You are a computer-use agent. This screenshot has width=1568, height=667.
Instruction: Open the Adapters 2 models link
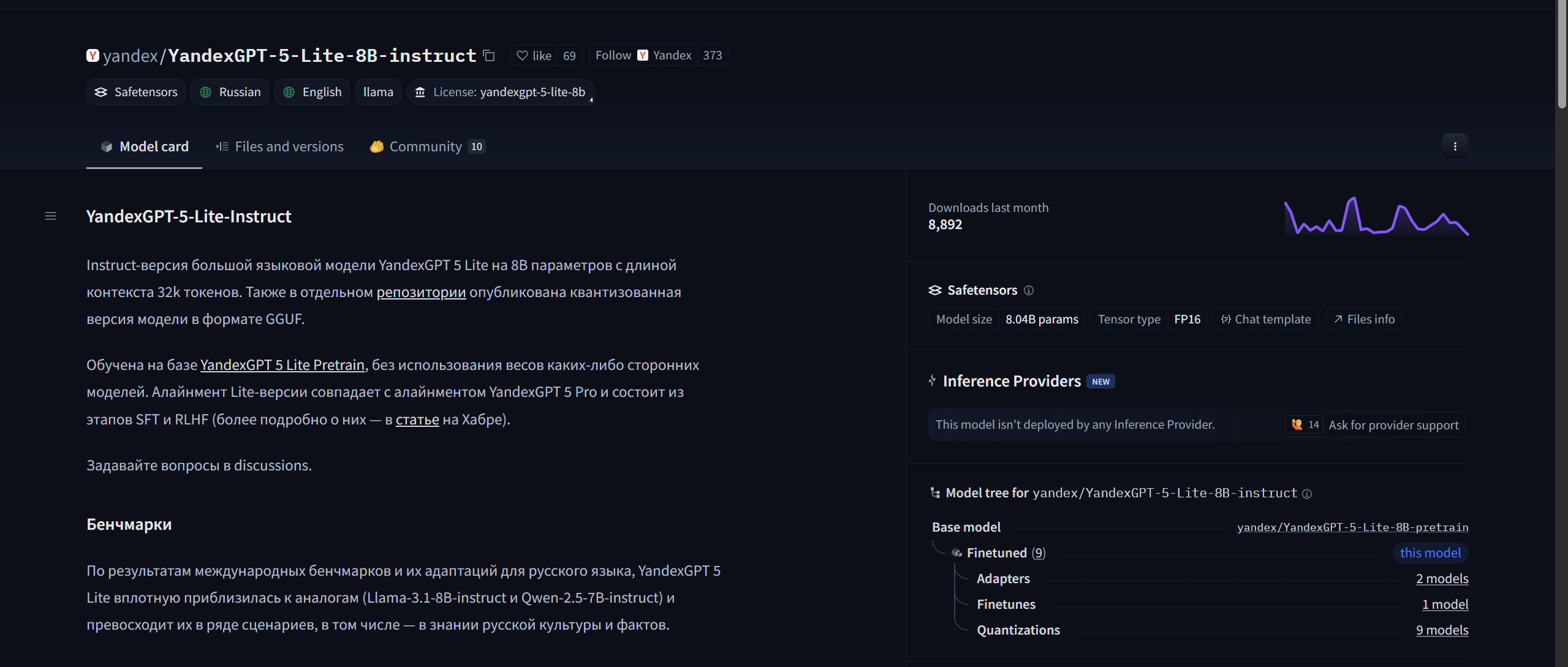pyautogui.click(x=1442, y=578)
